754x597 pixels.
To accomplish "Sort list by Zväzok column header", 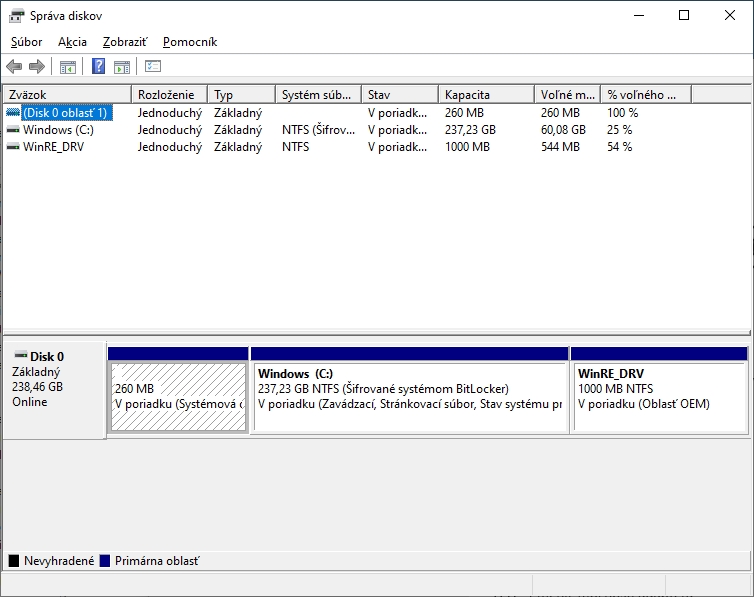I will coord(67,95).
